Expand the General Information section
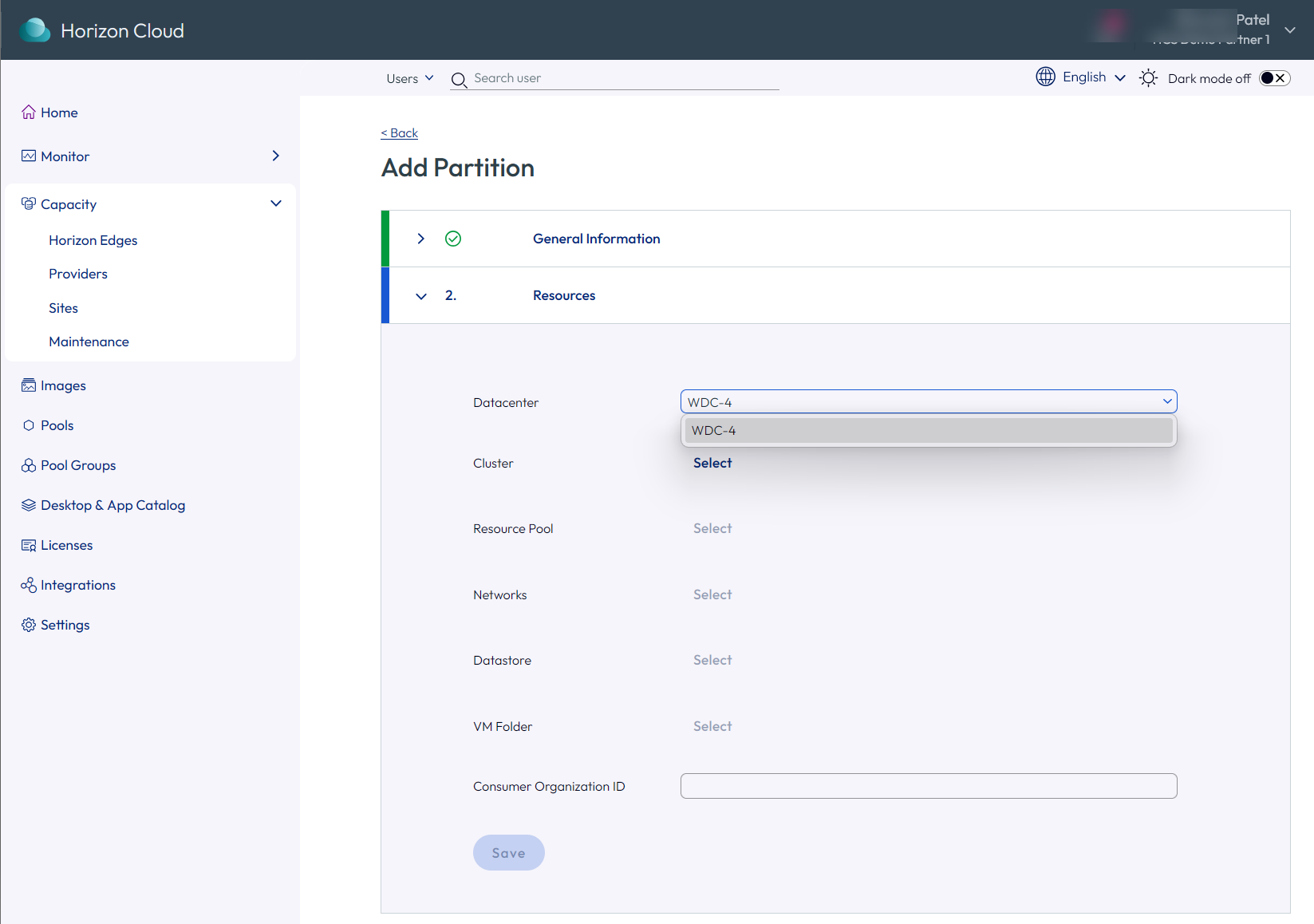The height and width of the screenshot is (924, 1314). pos(421,239)
